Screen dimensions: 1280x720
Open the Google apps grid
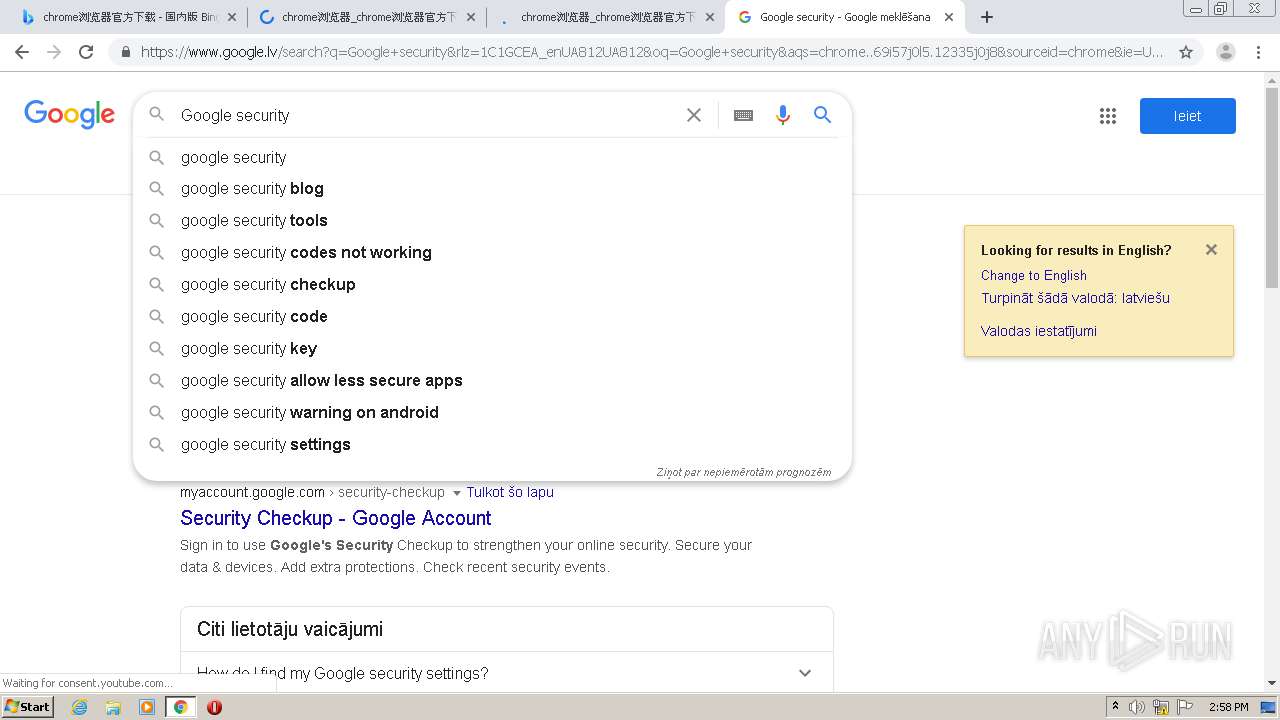pyautogui.click(x=1108, y=116)
